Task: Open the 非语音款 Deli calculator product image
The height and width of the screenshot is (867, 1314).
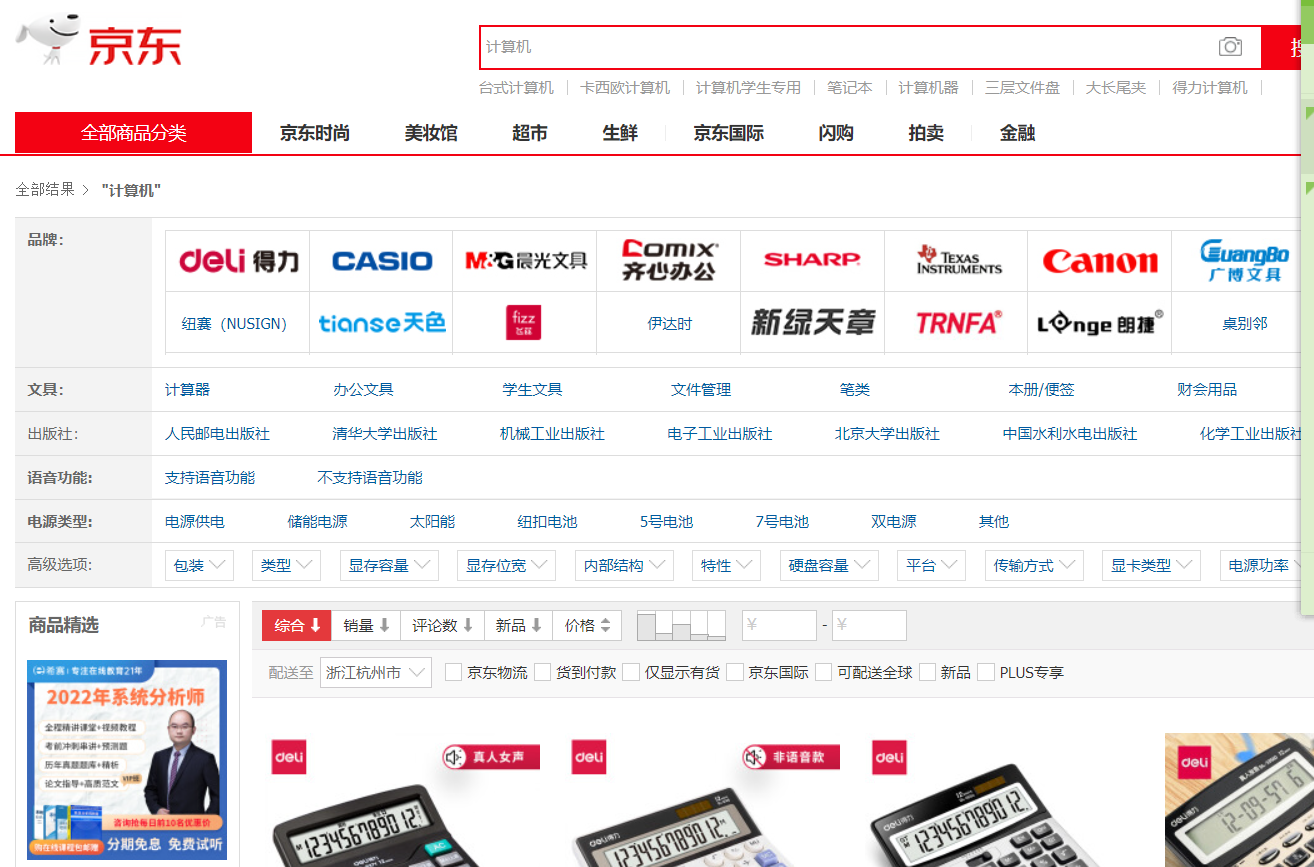Action: coord(707,801)
